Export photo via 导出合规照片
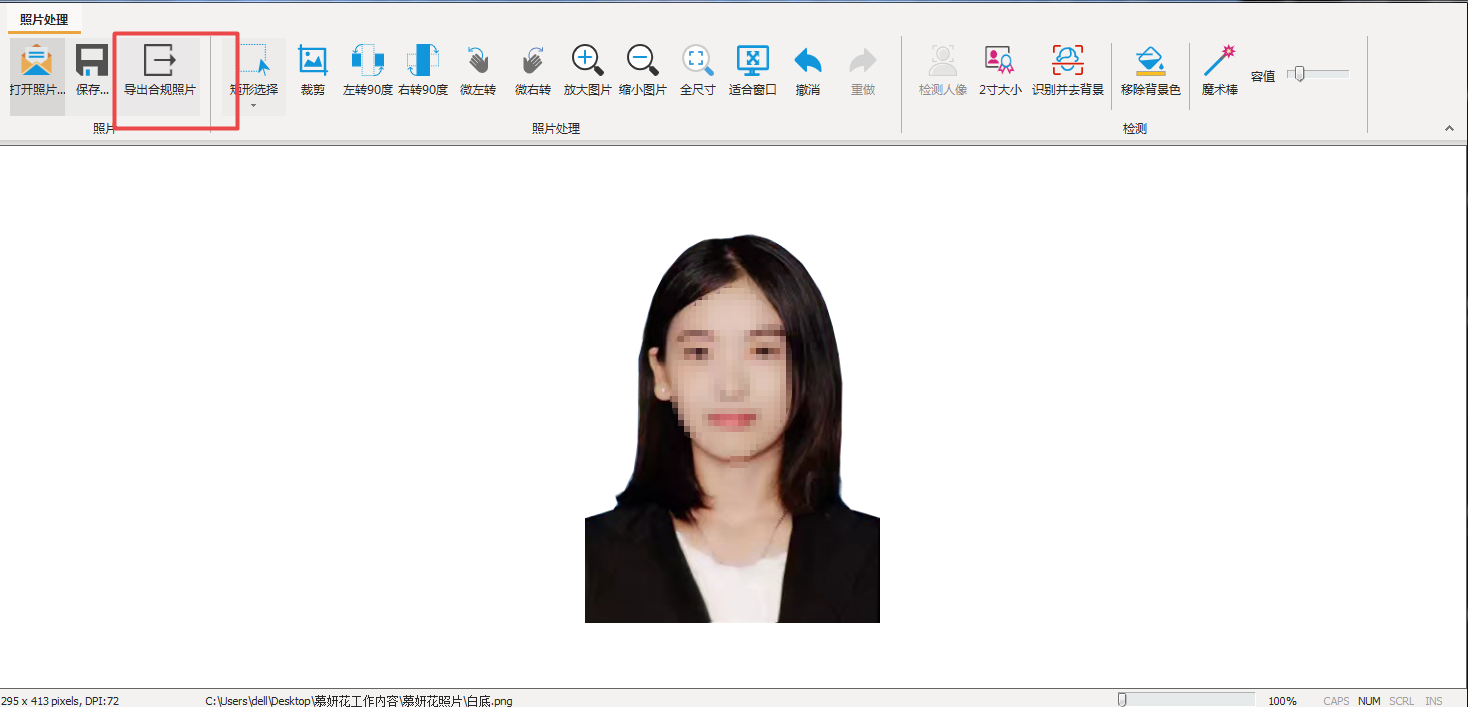1468x707 pixels. coord(160,70)
